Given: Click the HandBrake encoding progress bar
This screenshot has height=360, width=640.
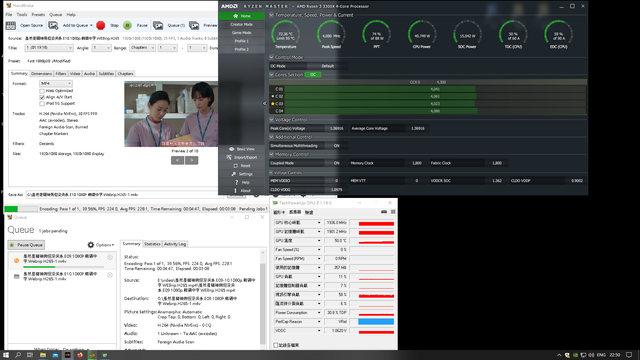Looking at the screenshot, I should click(x=21, y=209).
